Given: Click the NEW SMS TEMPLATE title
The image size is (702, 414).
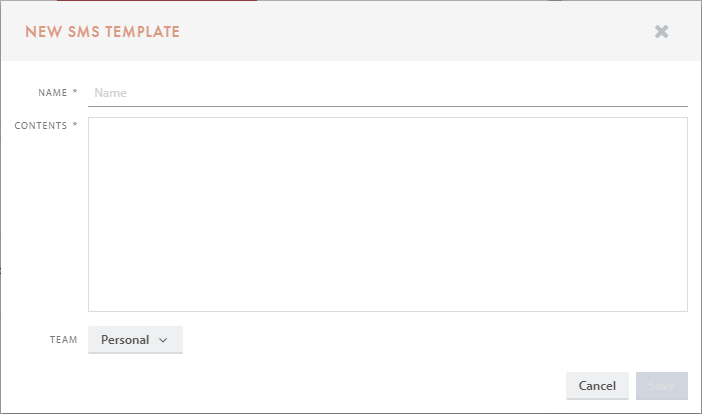Looking at the screenshot, I should pos(102,32).
